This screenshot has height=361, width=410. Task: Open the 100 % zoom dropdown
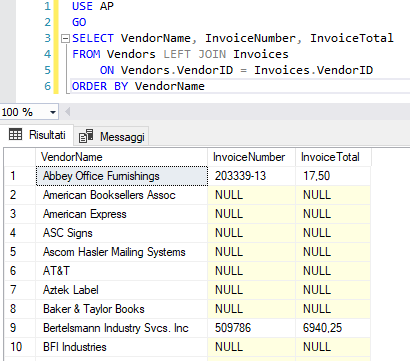53,112
